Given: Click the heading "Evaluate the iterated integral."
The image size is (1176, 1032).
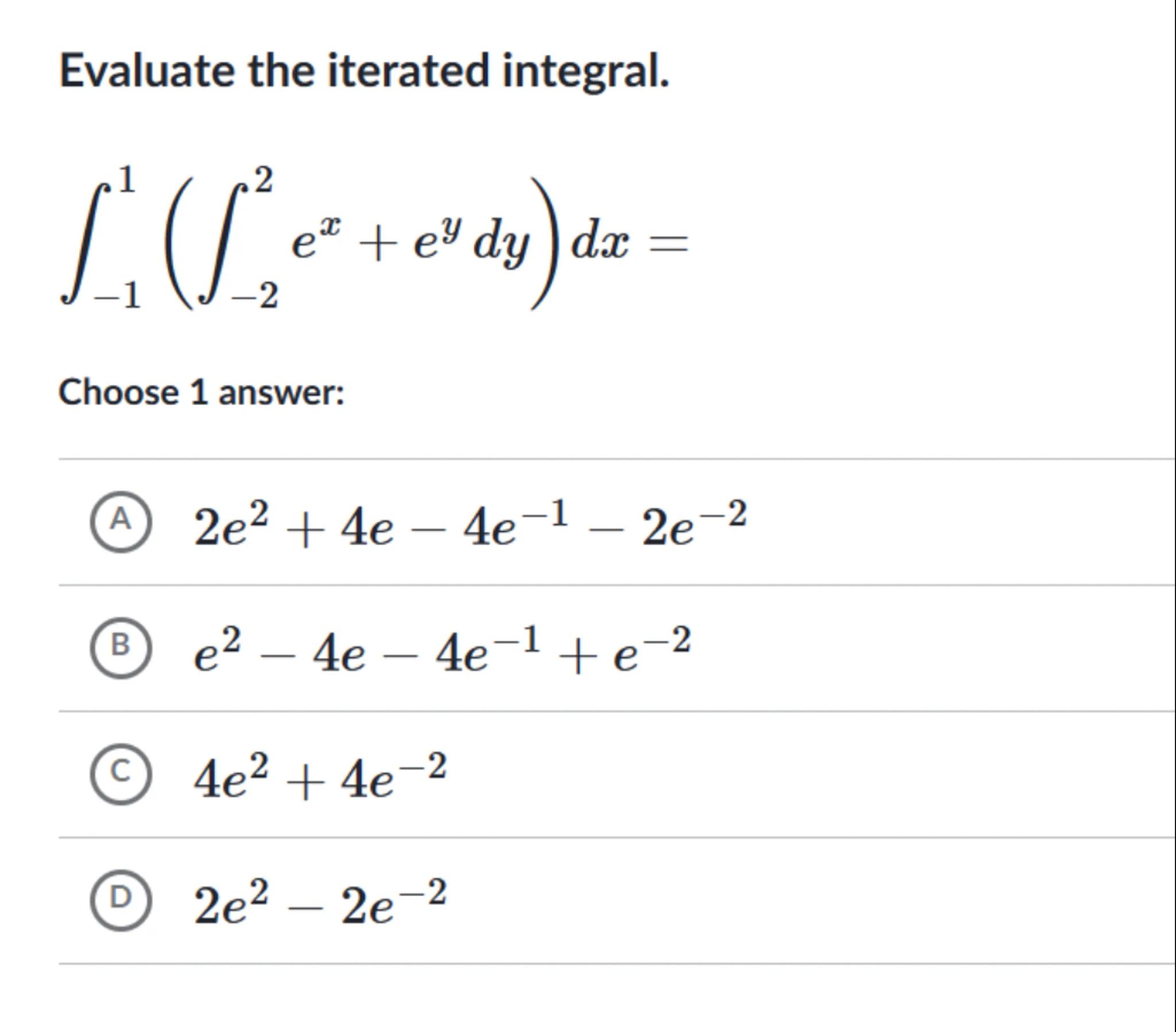Looking at the screenshot, I should coord(365,71).
